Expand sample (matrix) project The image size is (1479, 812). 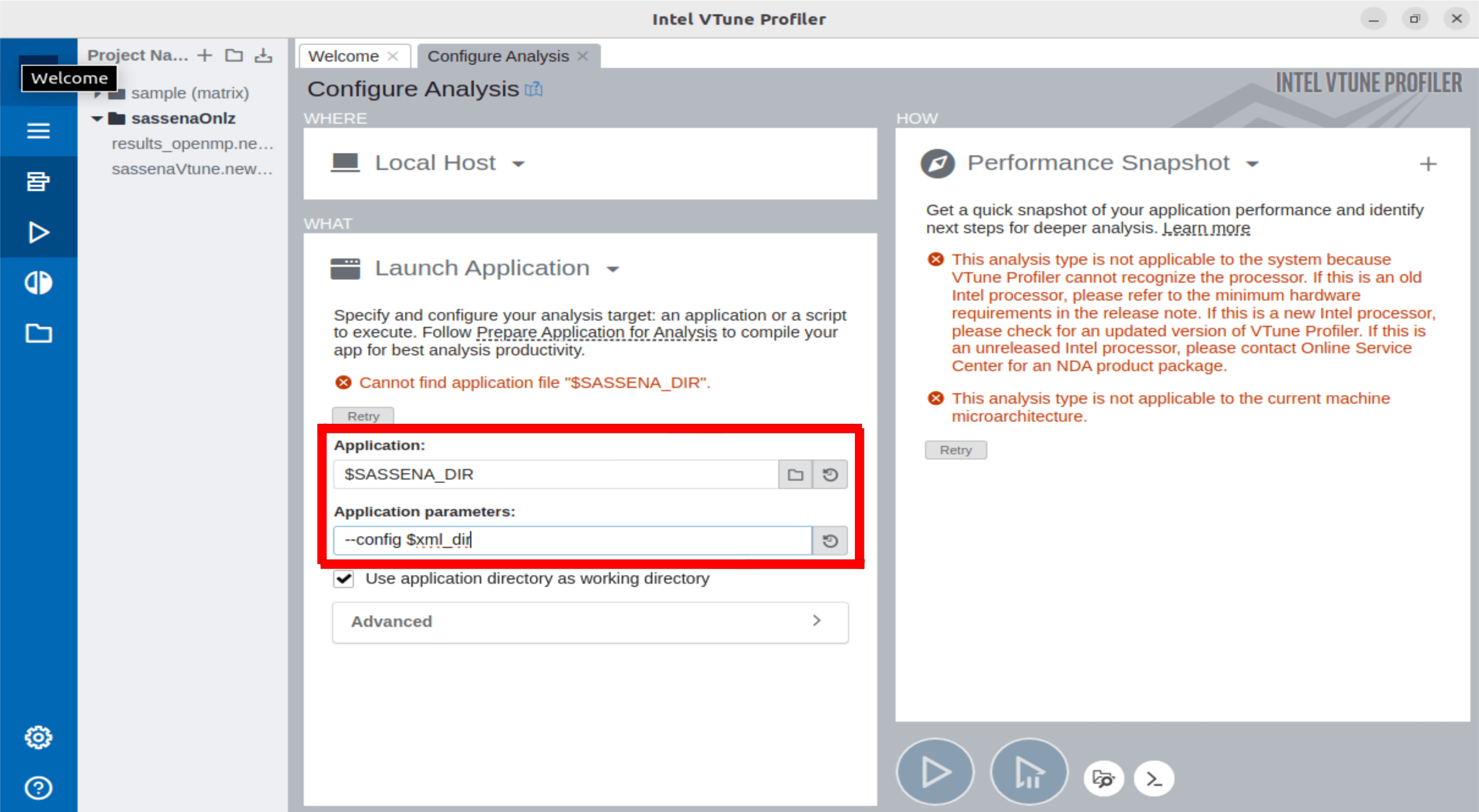pyautogui.click(x=98, y=94)
